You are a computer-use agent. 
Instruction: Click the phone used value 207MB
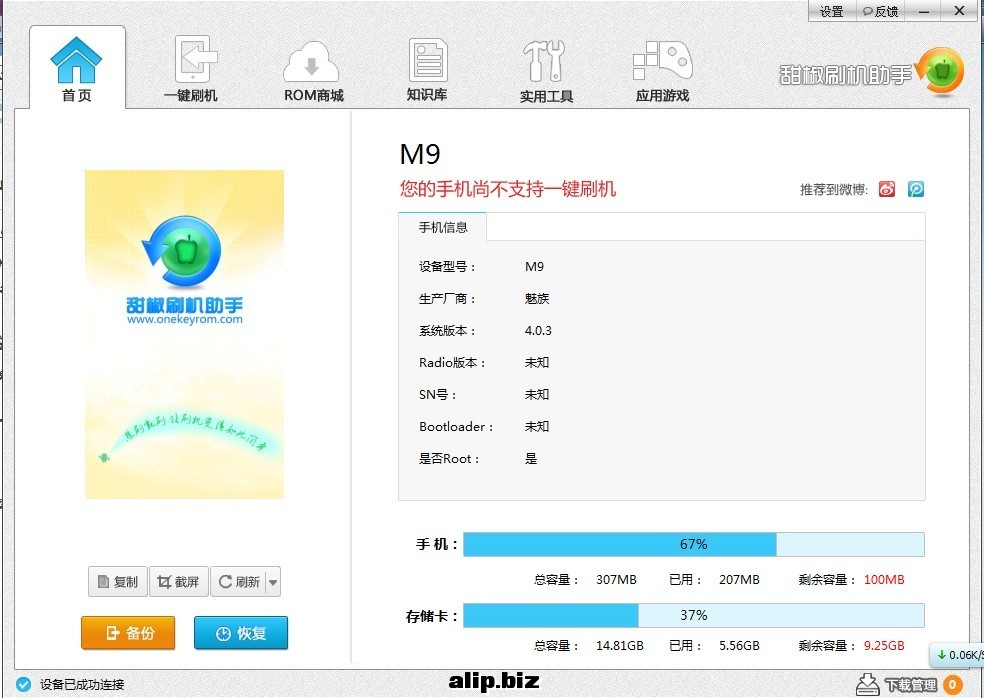point(739,579)
